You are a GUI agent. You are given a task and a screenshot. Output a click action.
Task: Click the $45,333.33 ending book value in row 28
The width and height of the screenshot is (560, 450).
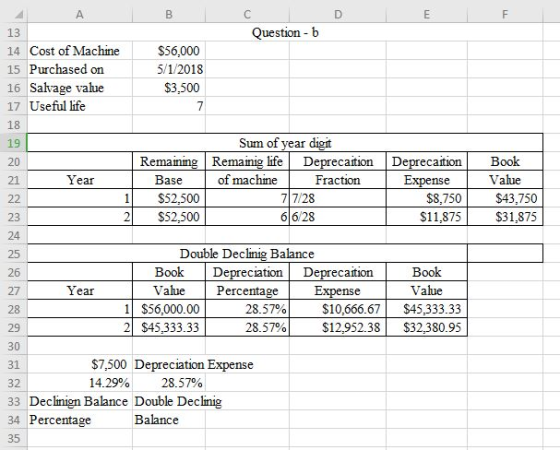point(426,309)
